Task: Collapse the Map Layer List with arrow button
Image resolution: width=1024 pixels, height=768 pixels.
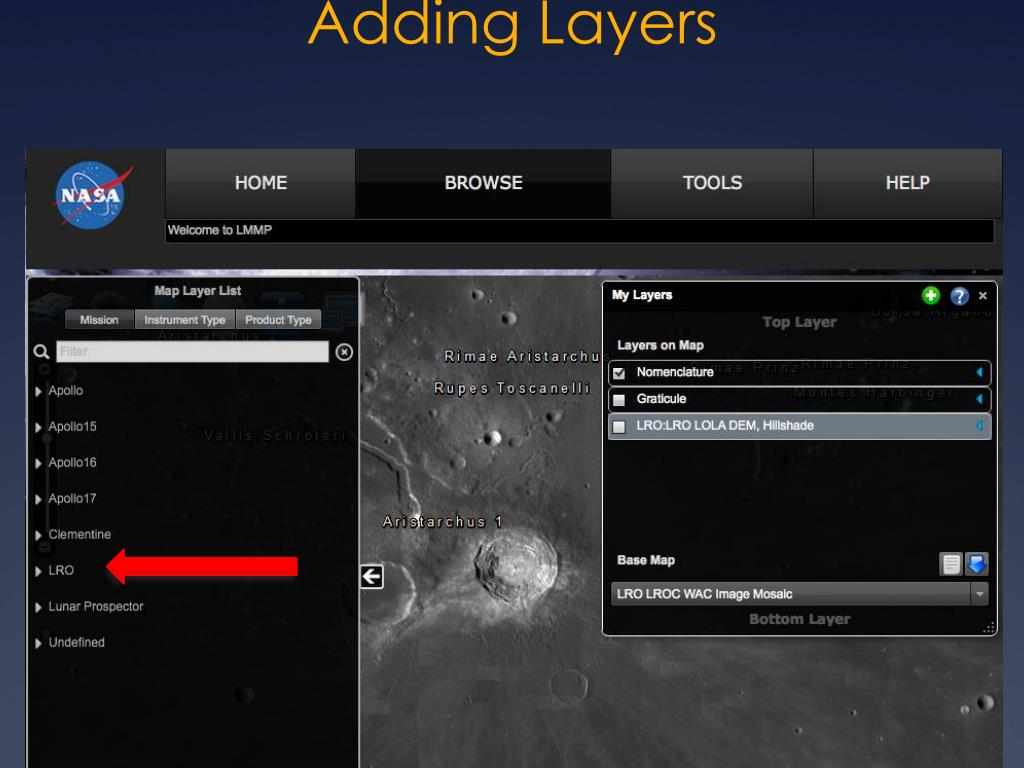Action: [372, 577]
